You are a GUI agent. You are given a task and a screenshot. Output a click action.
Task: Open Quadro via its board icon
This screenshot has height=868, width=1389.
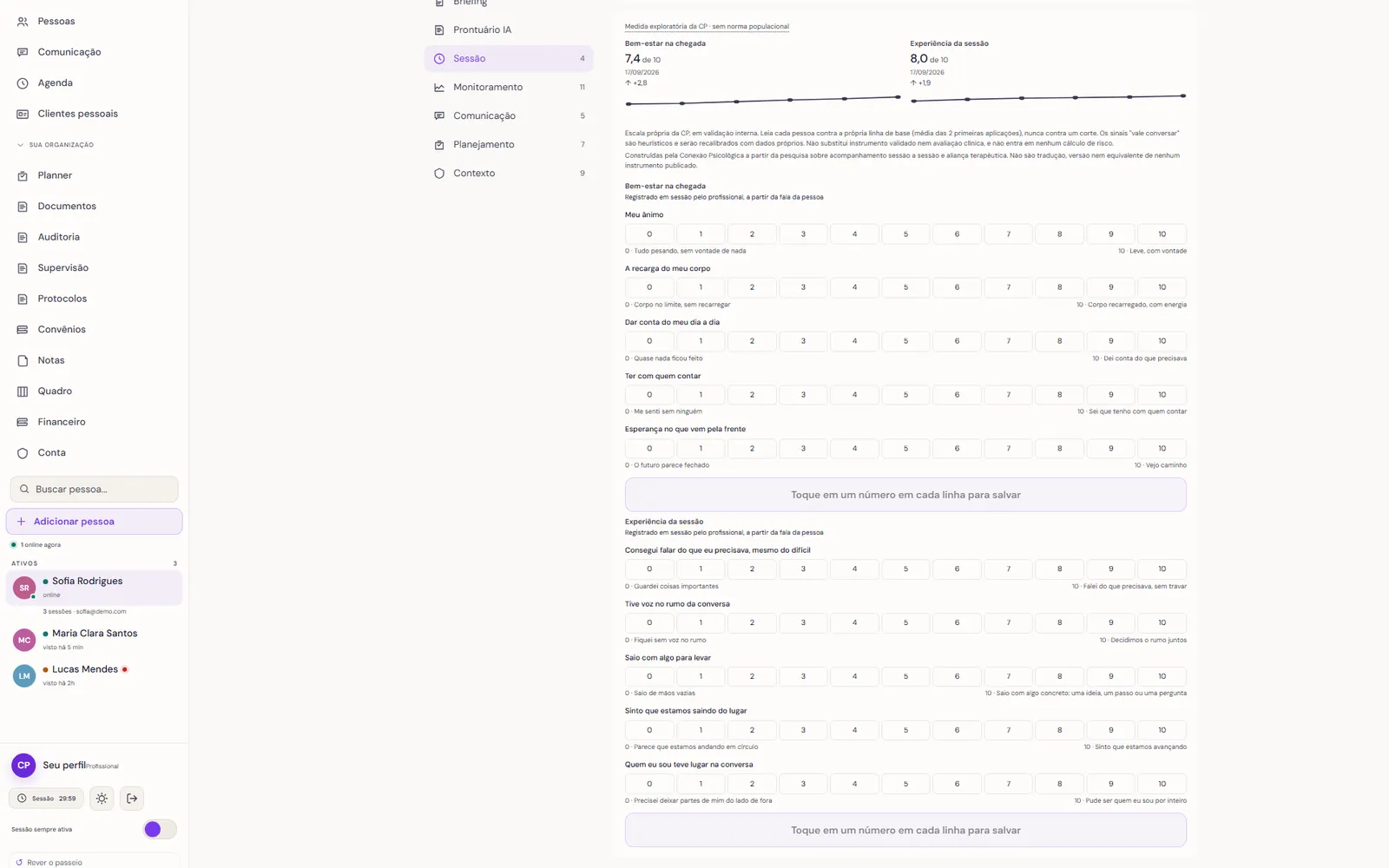coord(23,391)
